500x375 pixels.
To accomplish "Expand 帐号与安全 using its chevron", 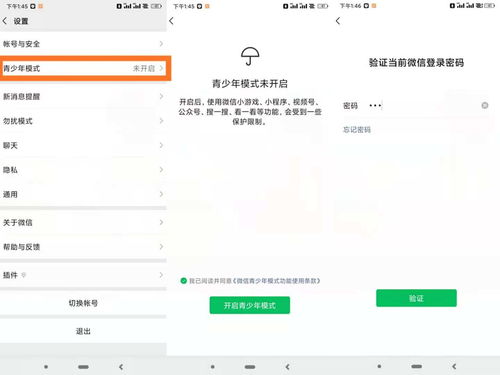I will click(x=161, y=44).
